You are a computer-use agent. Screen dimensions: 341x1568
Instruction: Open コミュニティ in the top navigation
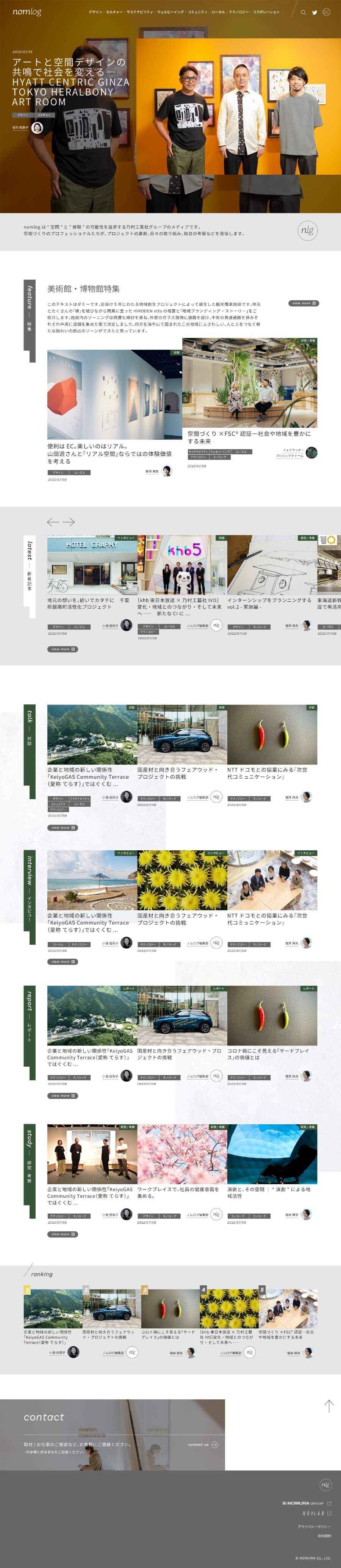pos(197,12)
